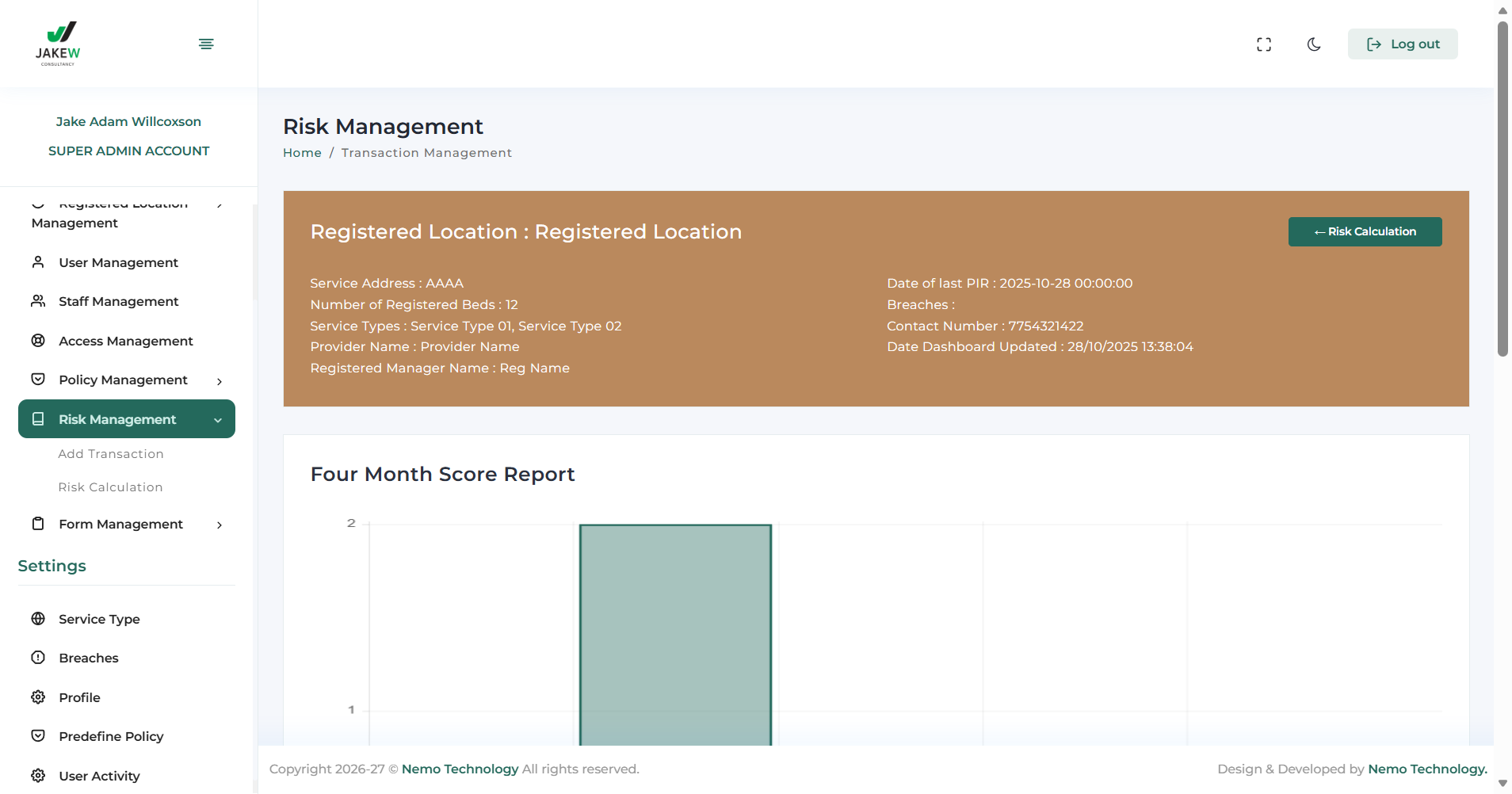Viewport: 1512px width, 794px height.
Task: Click the Predefine Policy shield icon
Action: pyautogui.click(x=38, y=736)
